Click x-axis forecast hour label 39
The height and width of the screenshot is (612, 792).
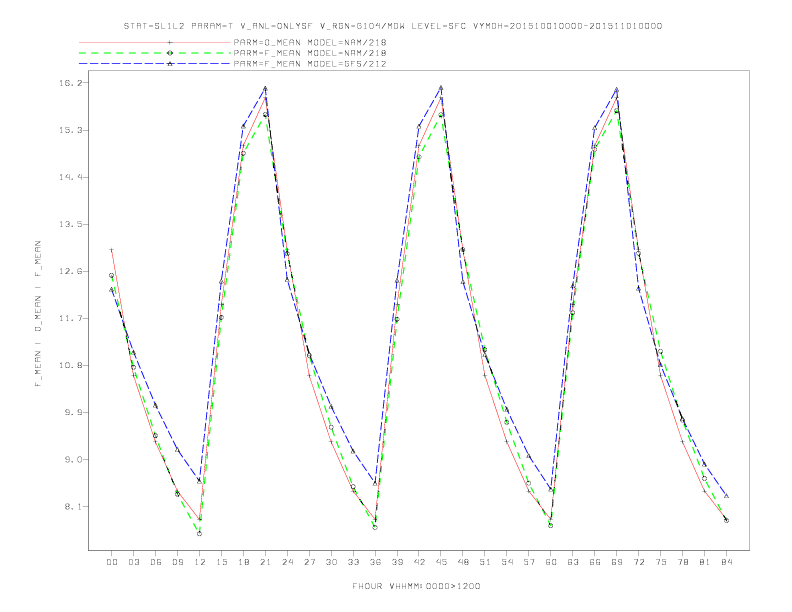[397, 562]
